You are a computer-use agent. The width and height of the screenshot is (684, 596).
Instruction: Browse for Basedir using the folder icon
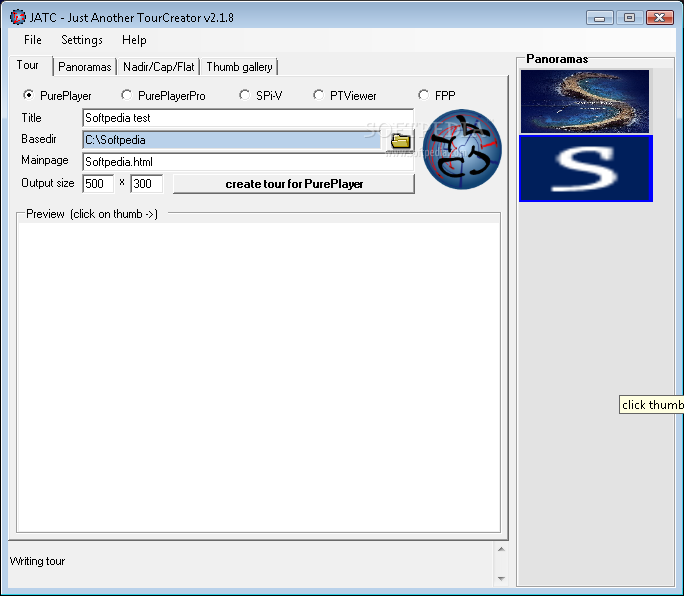[400, 141]
